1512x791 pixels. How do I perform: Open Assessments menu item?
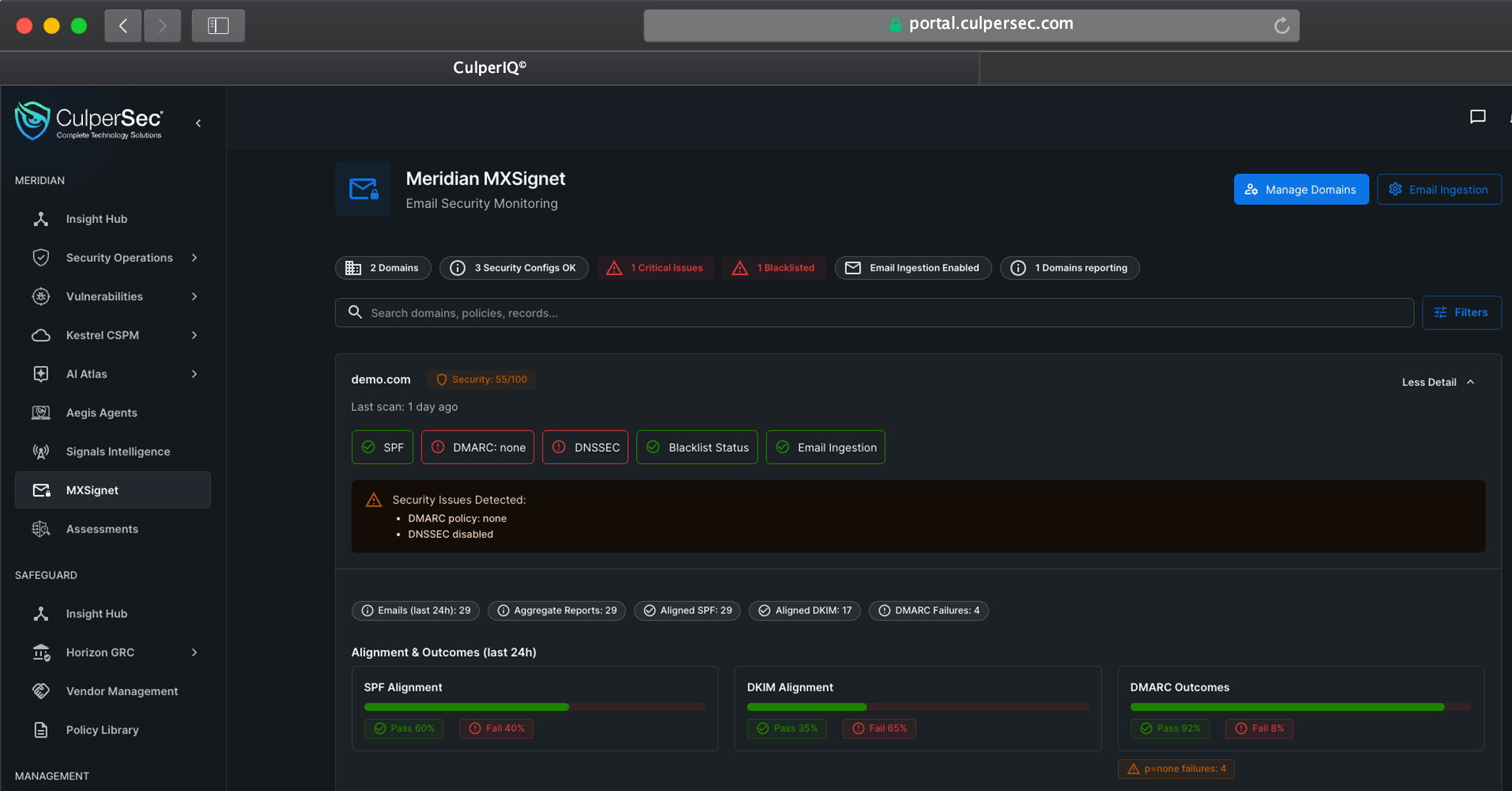[113, 529]
